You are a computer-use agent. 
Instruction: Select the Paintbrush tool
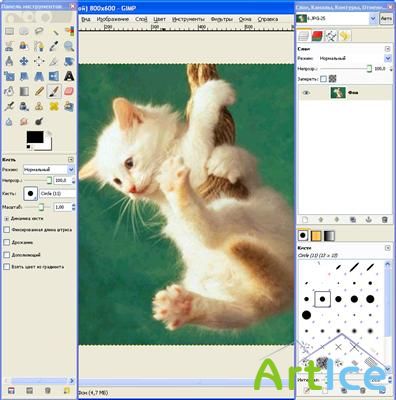(x=55, y=91)
